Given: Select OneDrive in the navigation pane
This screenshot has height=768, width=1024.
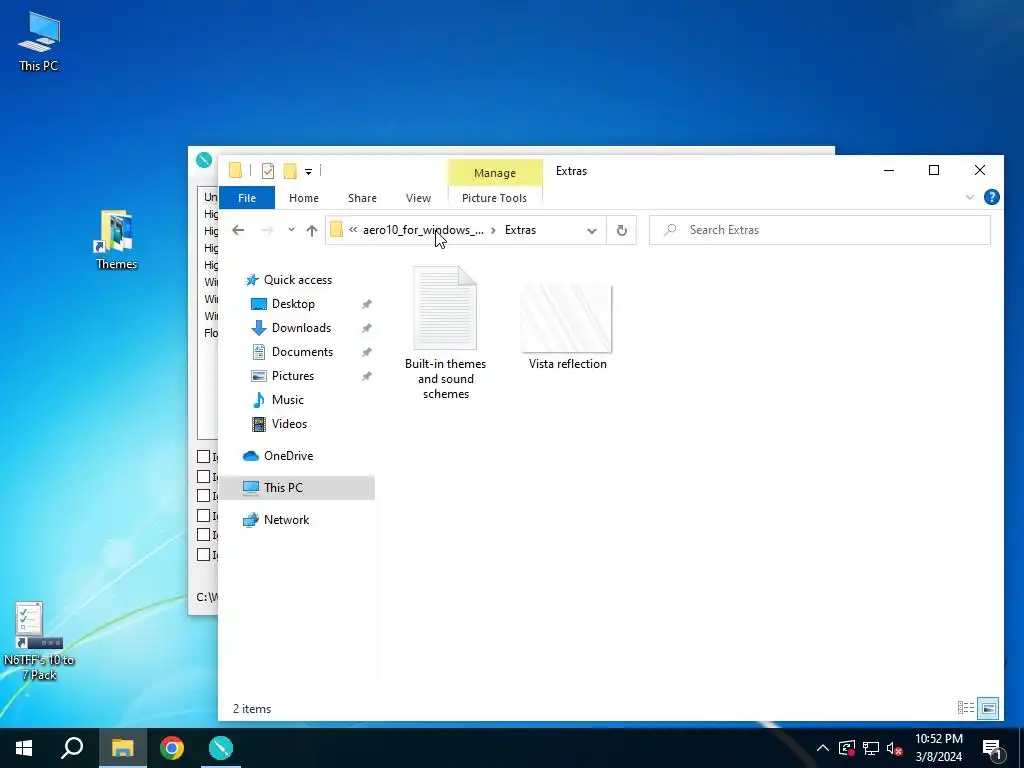Looking at the screenshot, I should pos(288,456).
